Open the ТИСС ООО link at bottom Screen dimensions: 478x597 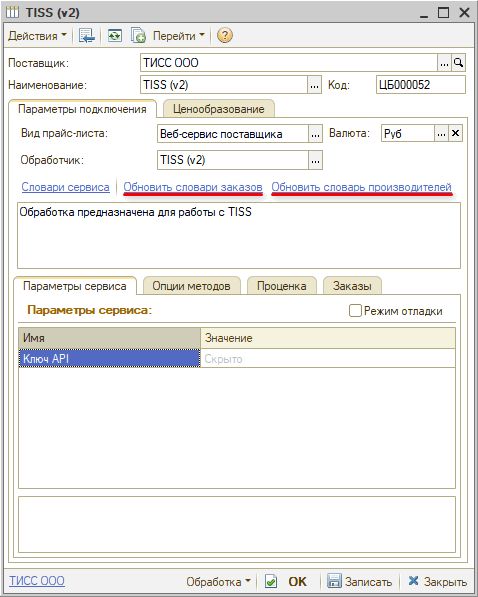pyautogui.click(x=37, y=581)
